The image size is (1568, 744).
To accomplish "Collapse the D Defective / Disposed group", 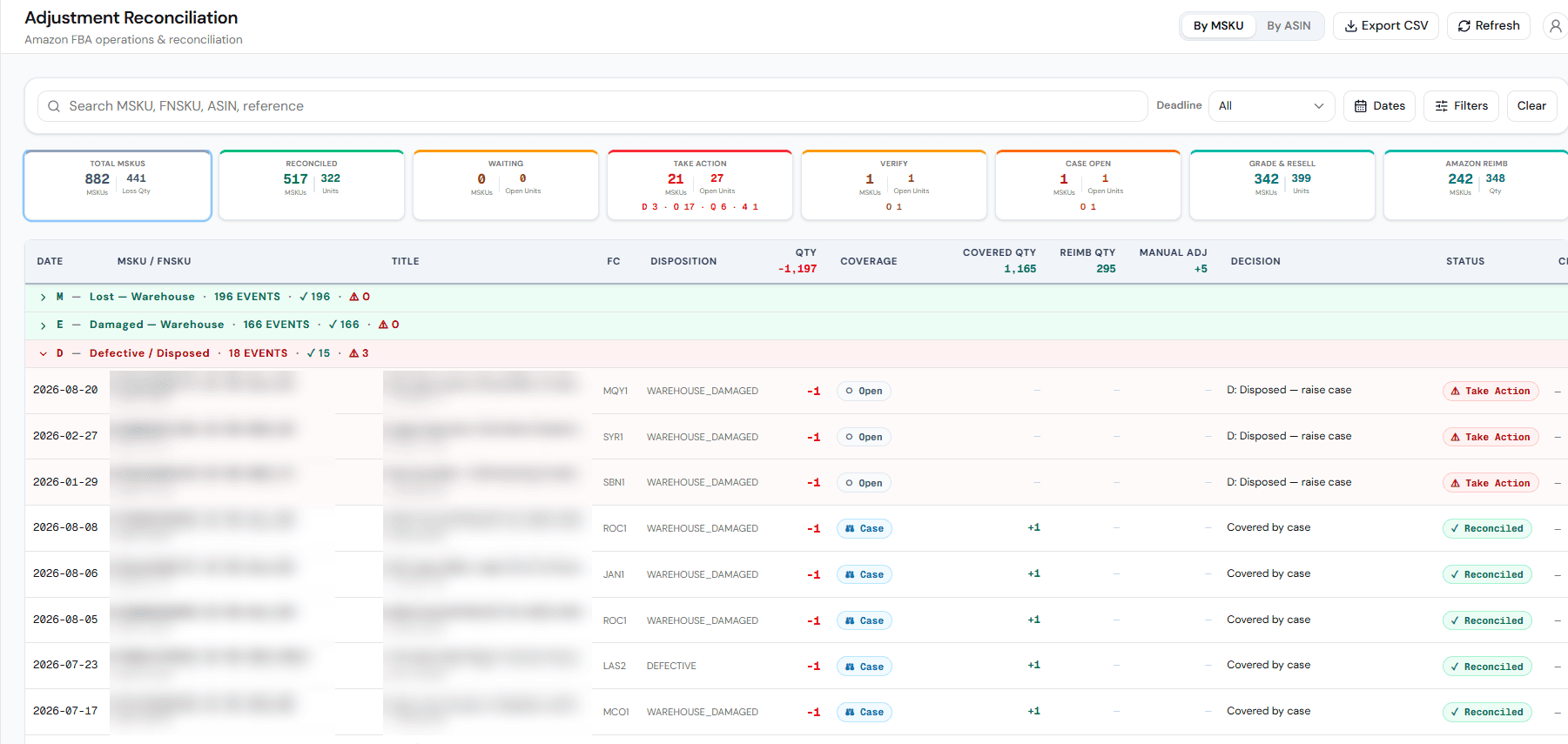I will click(x=43, y=353).
